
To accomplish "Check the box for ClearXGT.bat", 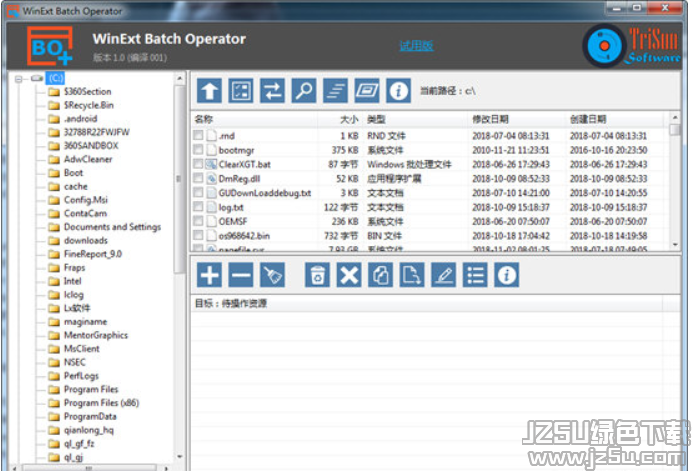I will (198, 164).
